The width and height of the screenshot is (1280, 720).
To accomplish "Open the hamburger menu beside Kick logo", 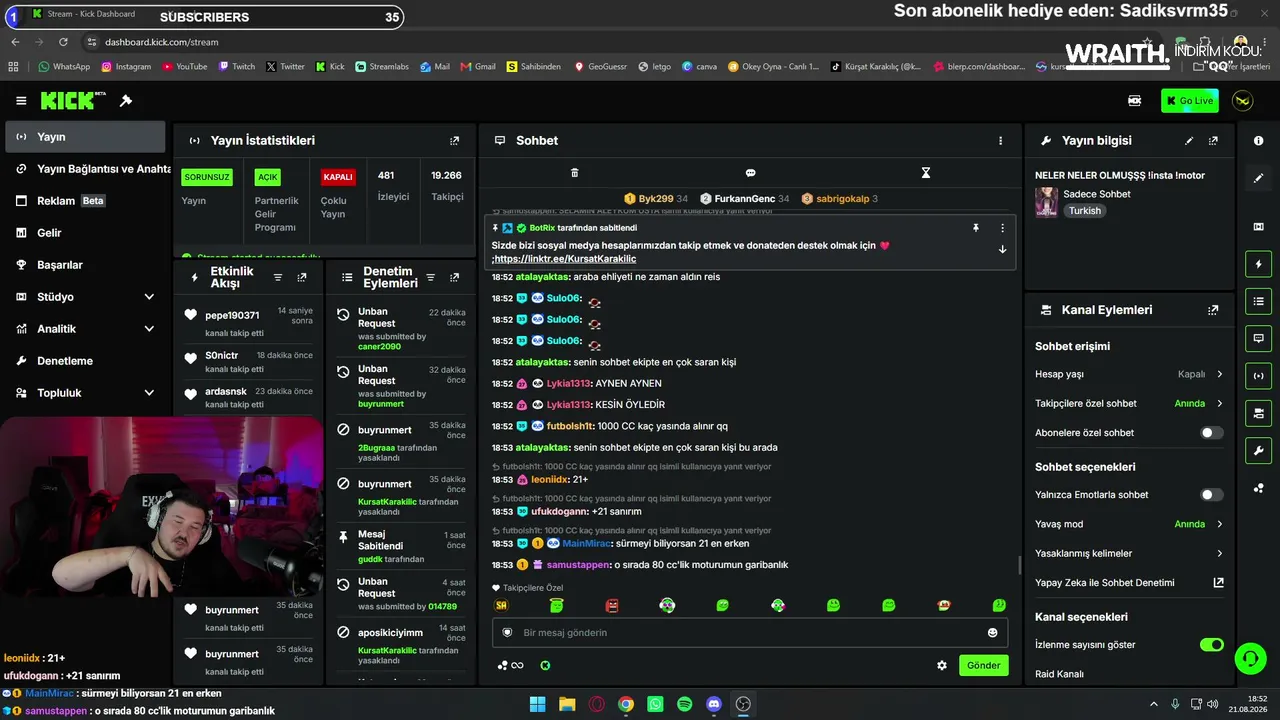I will [21, 101].
